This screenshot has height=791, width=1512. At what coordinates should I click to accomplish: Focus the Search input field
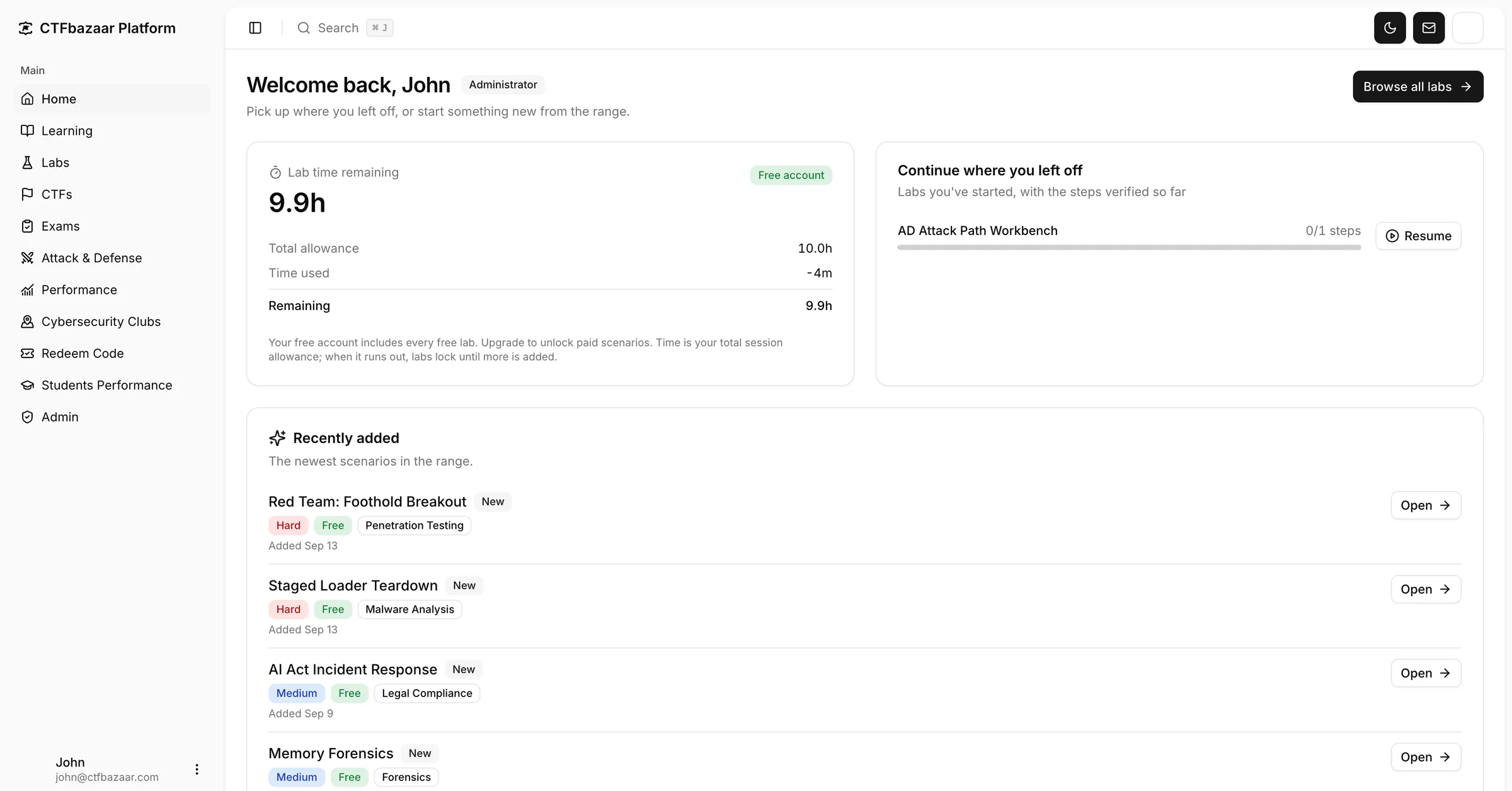coord(345,28)
